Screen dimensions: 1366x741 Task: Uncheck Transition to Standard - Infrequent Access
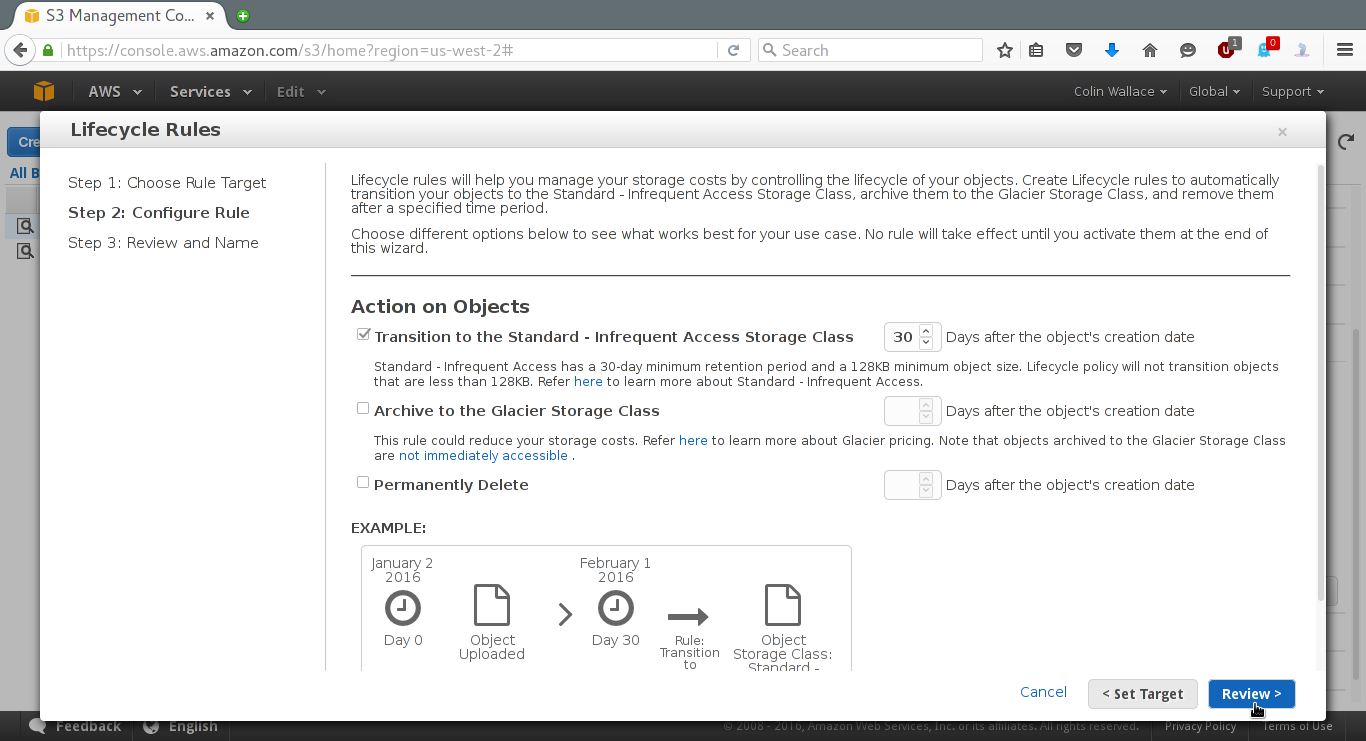(363, 335)
